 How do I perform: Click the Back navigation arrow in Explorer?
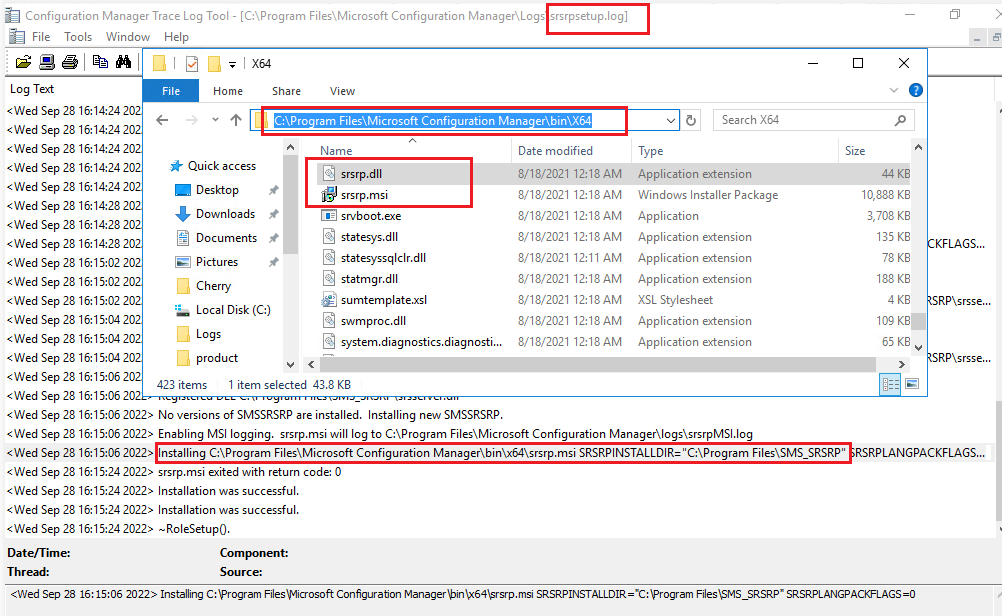(x=162, y=120)
